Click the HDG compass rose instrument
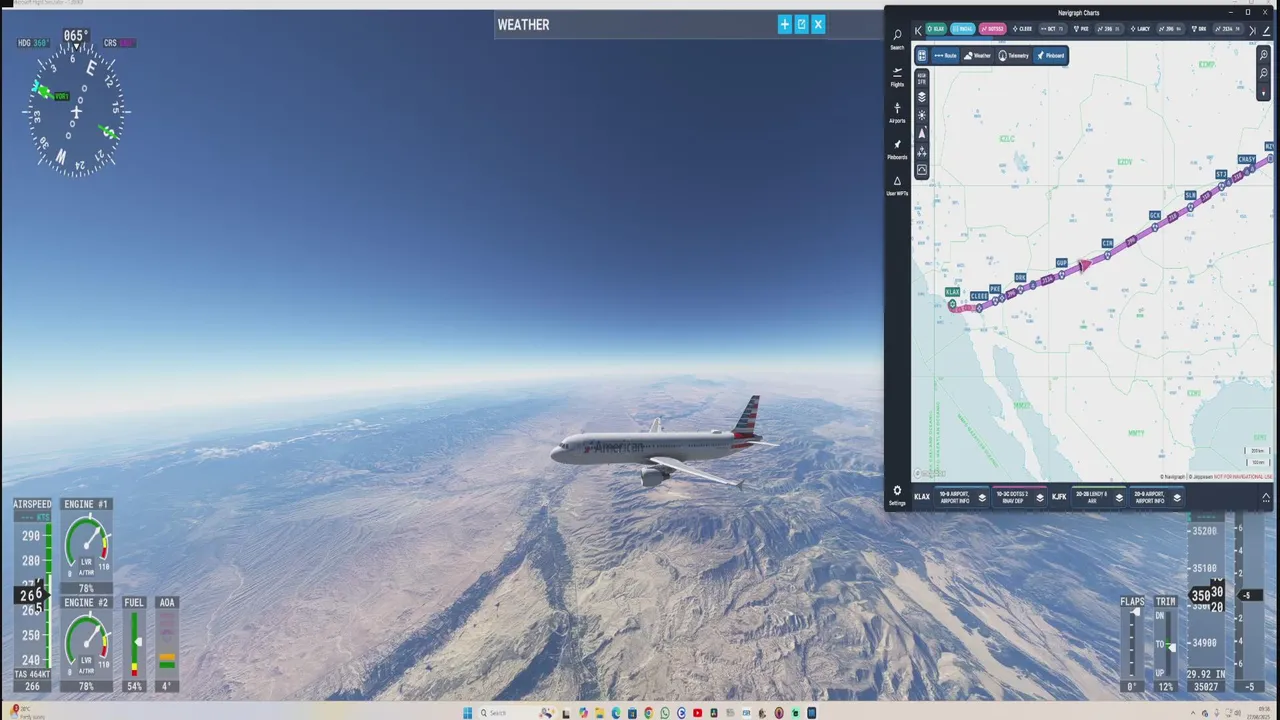Screen dimensions: 1280x720 (x=76, y=112)
